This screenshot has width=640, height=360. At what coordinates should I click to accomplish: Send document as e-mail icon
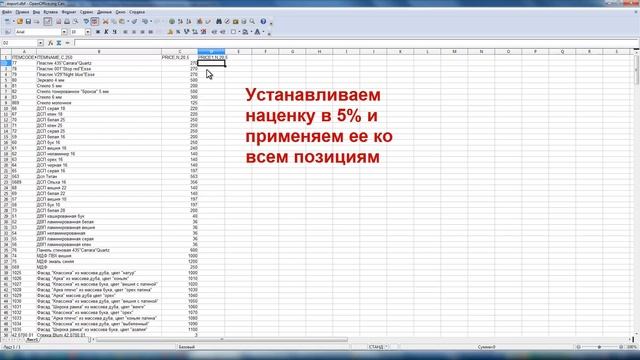tap(36, 21)
